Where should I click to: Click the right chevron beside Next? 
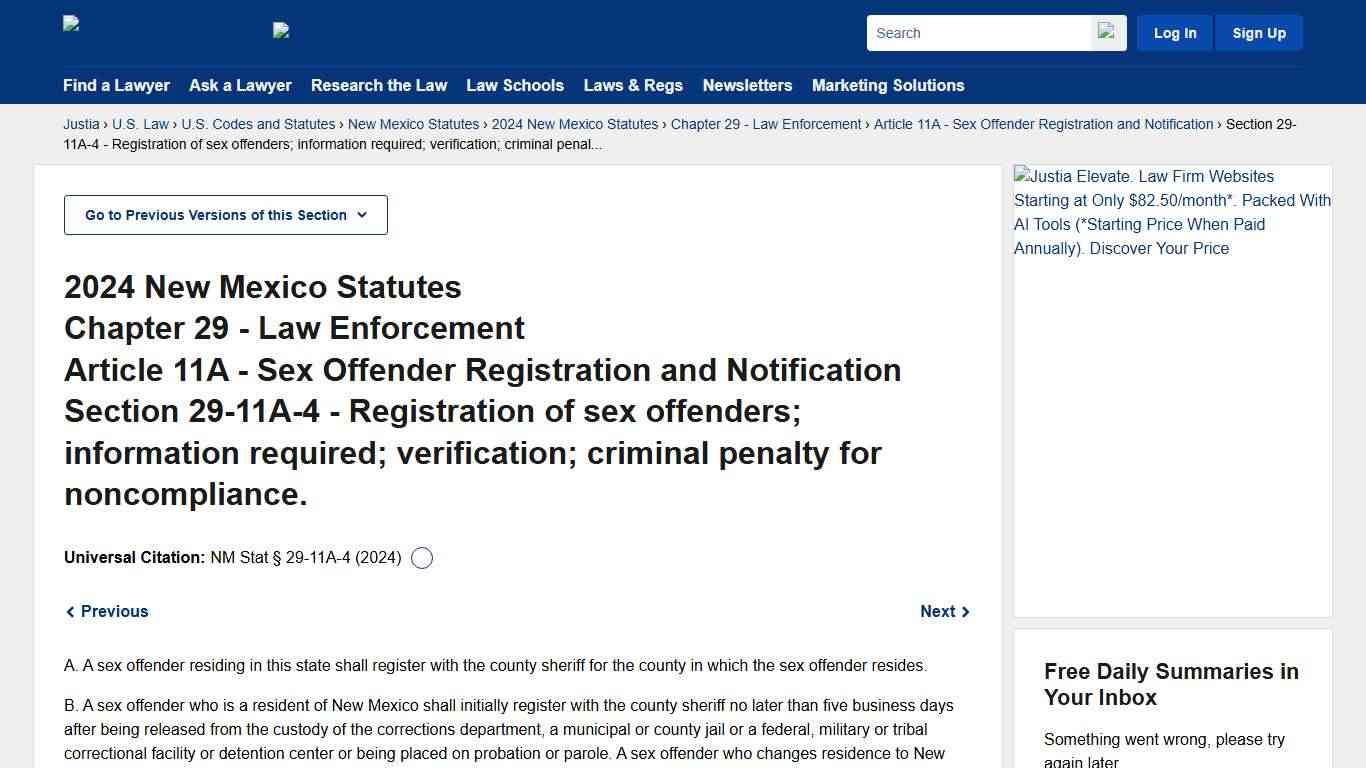click(x=965, y=611)
